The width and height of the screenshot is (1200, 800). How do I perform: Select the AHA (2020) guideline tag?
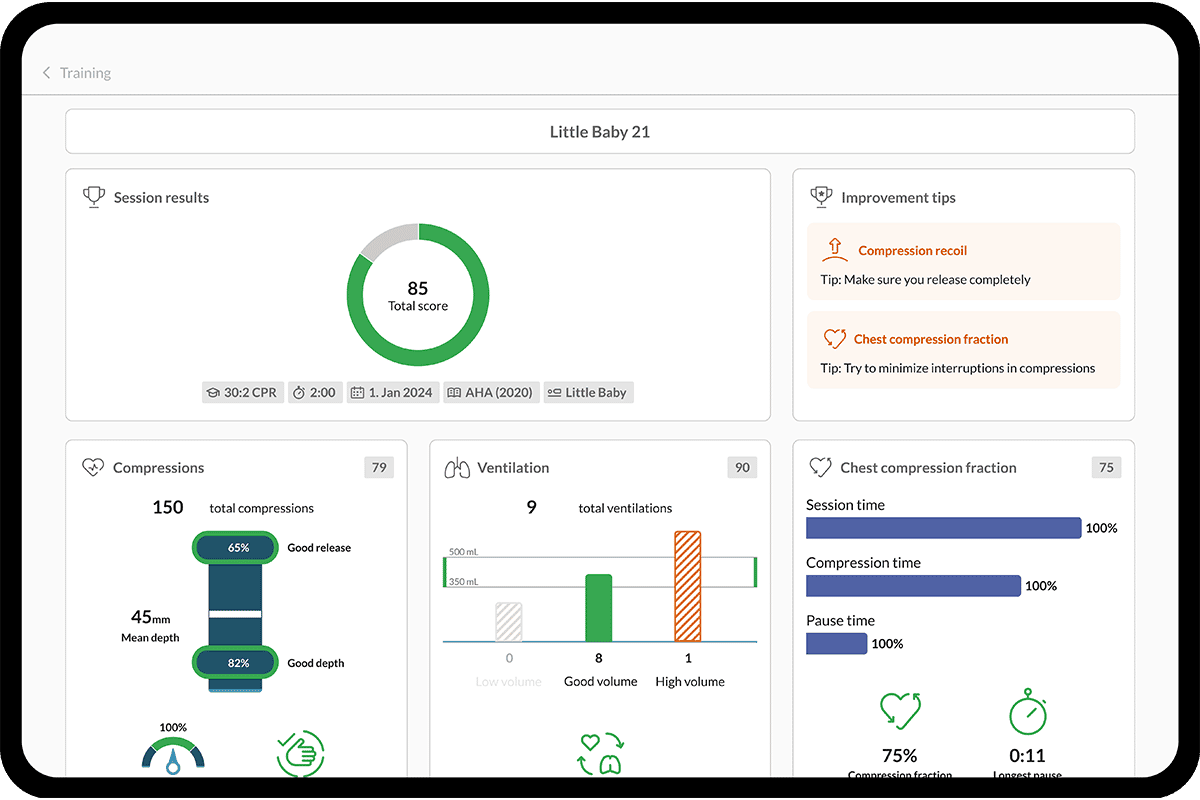click(x=490, y=392)
